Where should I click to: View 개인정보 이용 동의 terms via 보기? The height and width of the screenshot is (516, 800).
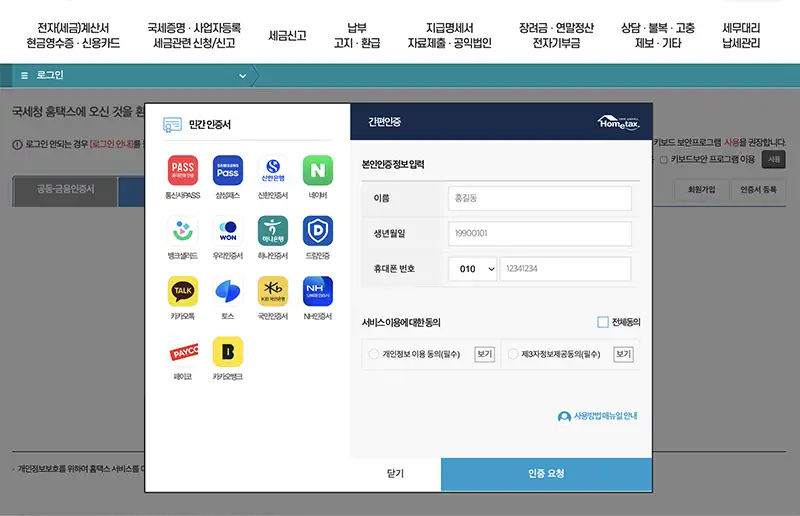tap(484, 354)
